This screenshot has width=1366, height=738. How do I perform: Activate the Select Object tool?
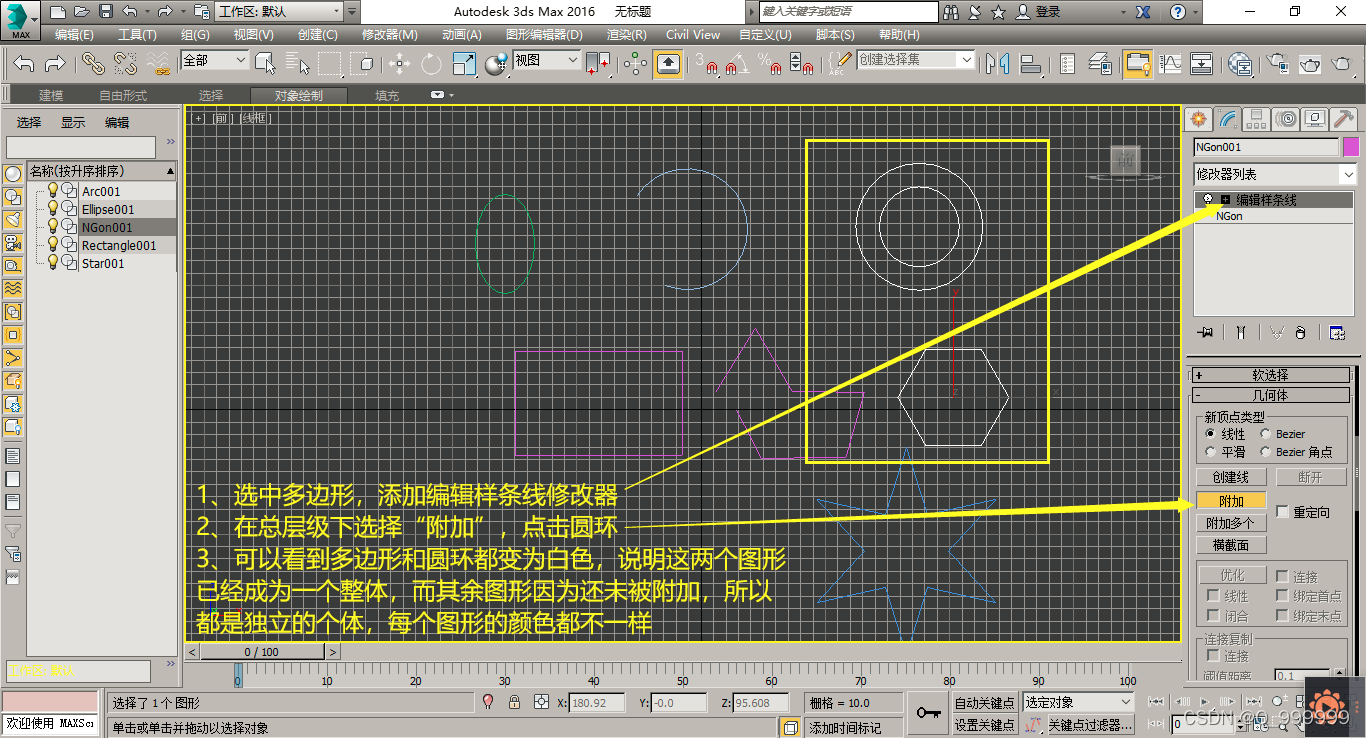265,64
